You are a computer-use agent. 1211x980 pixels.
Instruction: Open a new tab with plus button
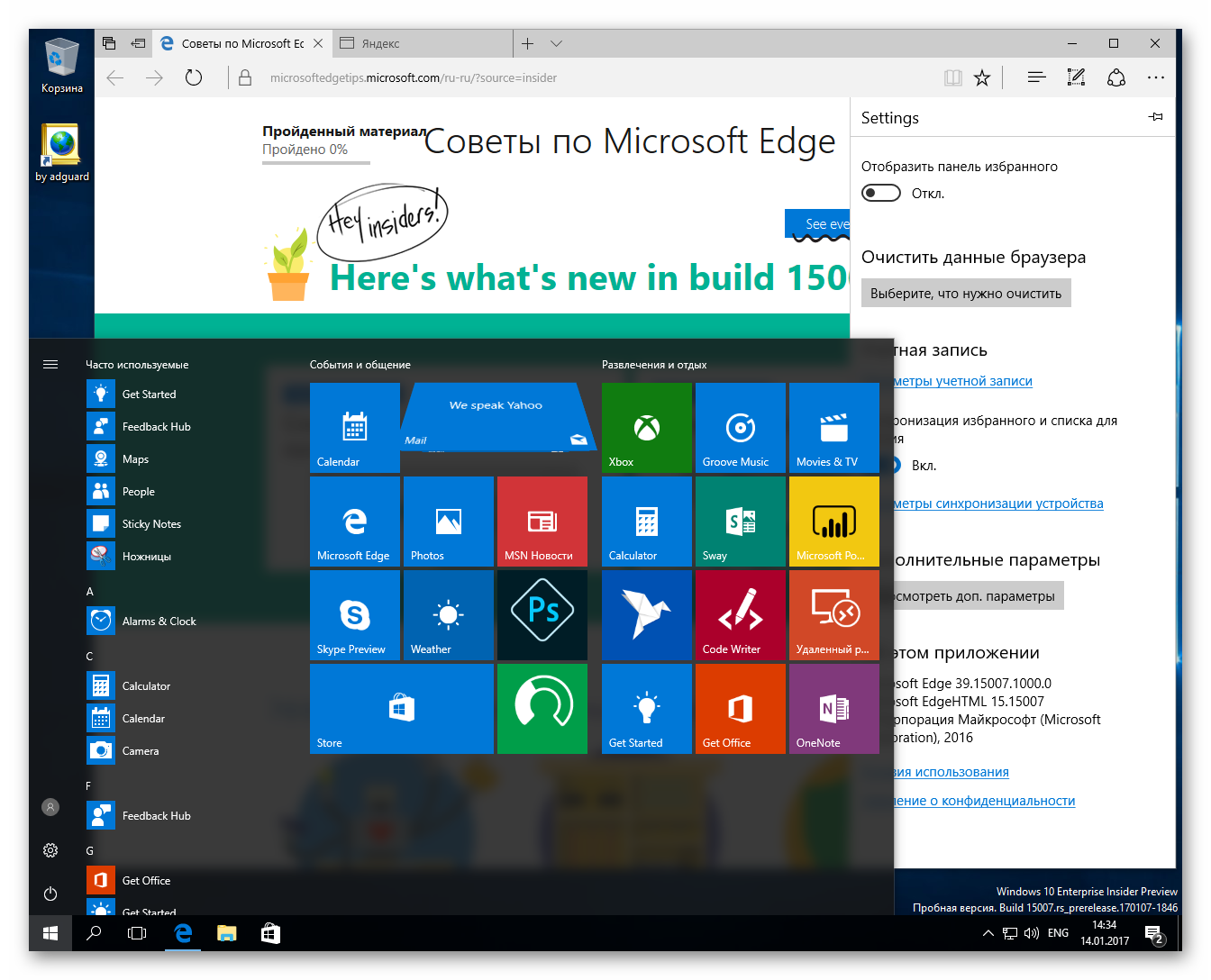pyautogui.click(x=528, y=43)
